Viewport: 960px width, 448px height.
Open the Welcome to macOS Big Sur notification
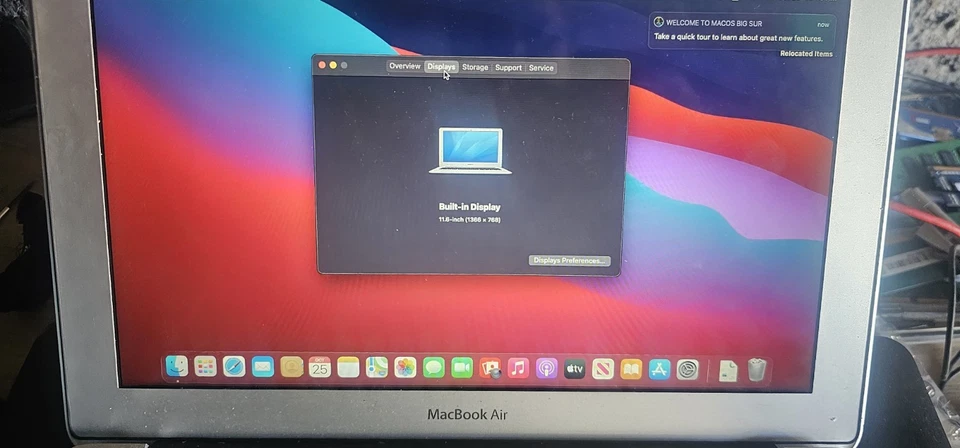click(743, 31)
